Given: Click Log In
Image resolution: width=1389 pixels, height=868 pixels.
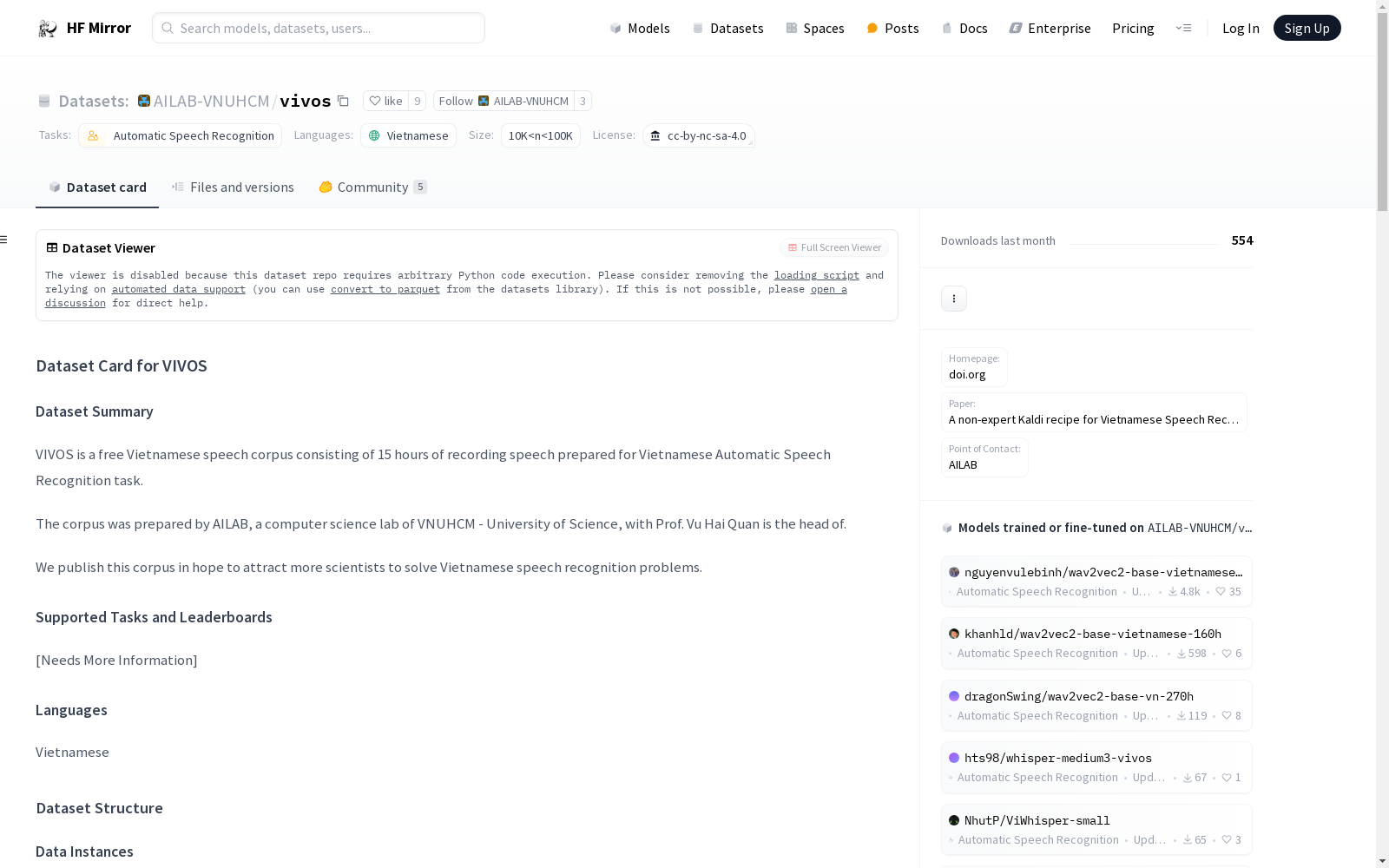Looking at the screenshot, I should 1241,28.
